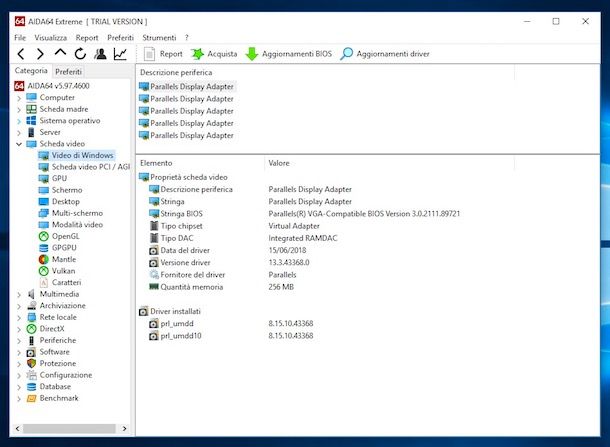The height and width of the screenshot is (447, 610).
Task: Open the Strumenti menu
Action: [x=159, y=38]
